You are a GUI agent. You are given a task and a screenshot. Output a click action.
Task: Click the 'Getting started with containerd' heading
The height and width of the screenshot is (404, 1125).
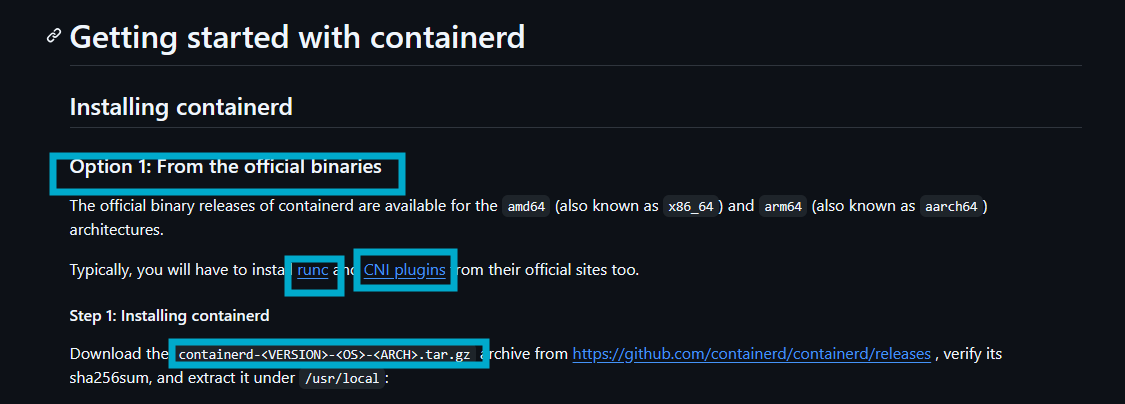tap(297, 37)
